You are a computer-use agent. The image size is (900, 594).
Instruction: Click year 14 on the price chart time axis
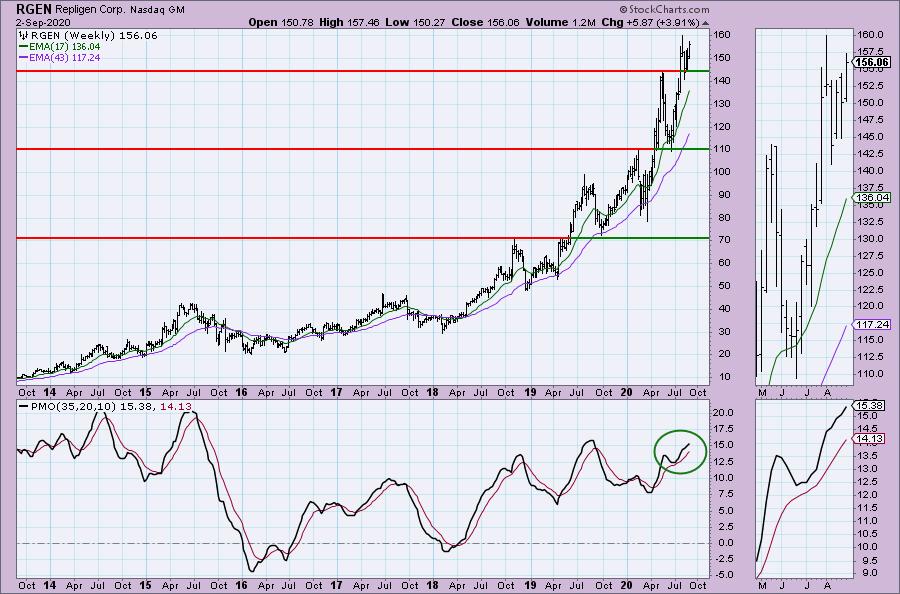click(x=49, y=393)
